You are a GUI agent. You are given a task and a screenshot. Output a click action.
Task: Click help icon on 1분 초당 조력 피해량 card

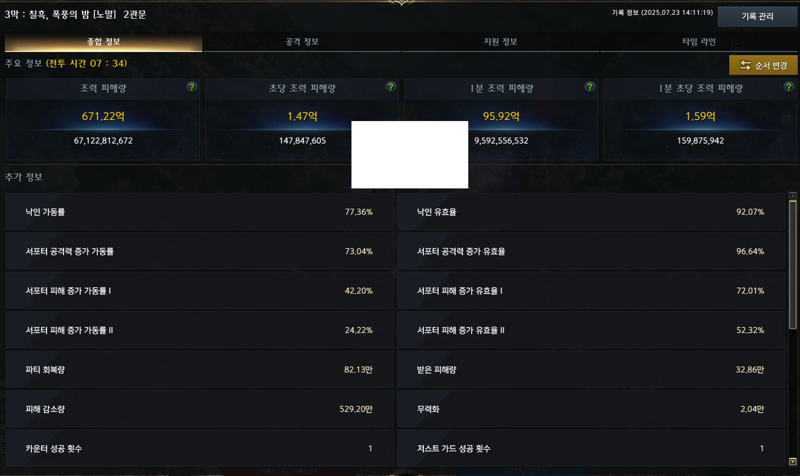pos(789,87)
